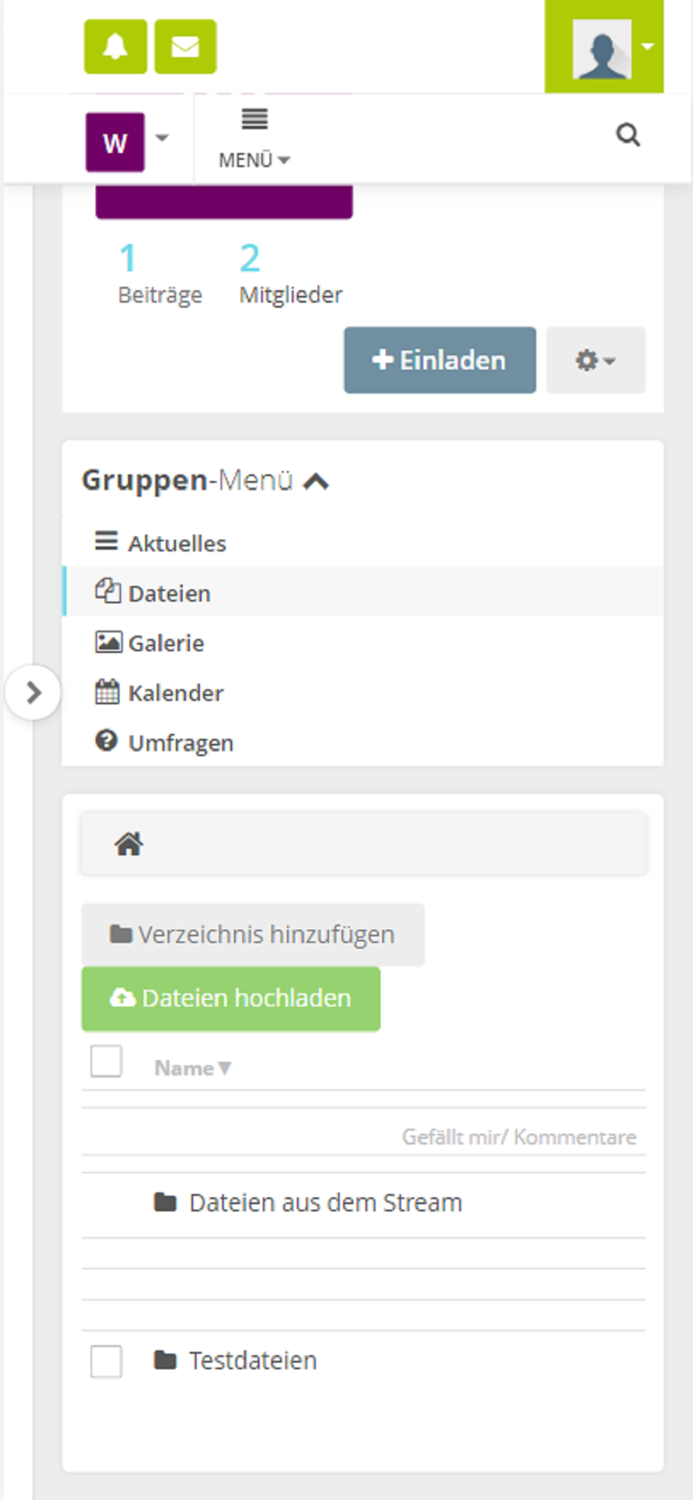Open the messages inbox icon
Screen dimensions: 693x1500
[x=185, y=46]
